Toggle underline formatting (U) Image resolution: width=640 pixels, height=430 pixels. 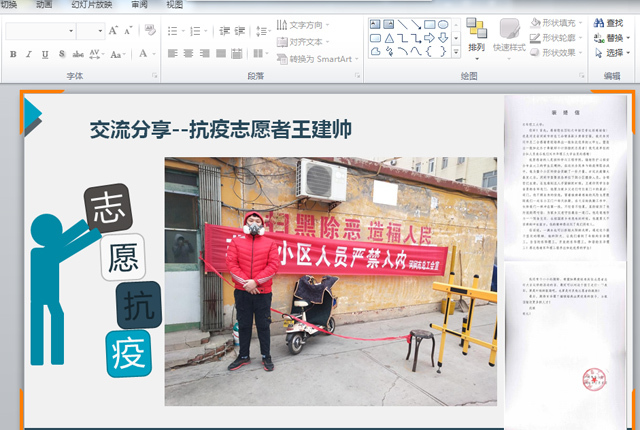pyautogui.click(x=45, y=54)
